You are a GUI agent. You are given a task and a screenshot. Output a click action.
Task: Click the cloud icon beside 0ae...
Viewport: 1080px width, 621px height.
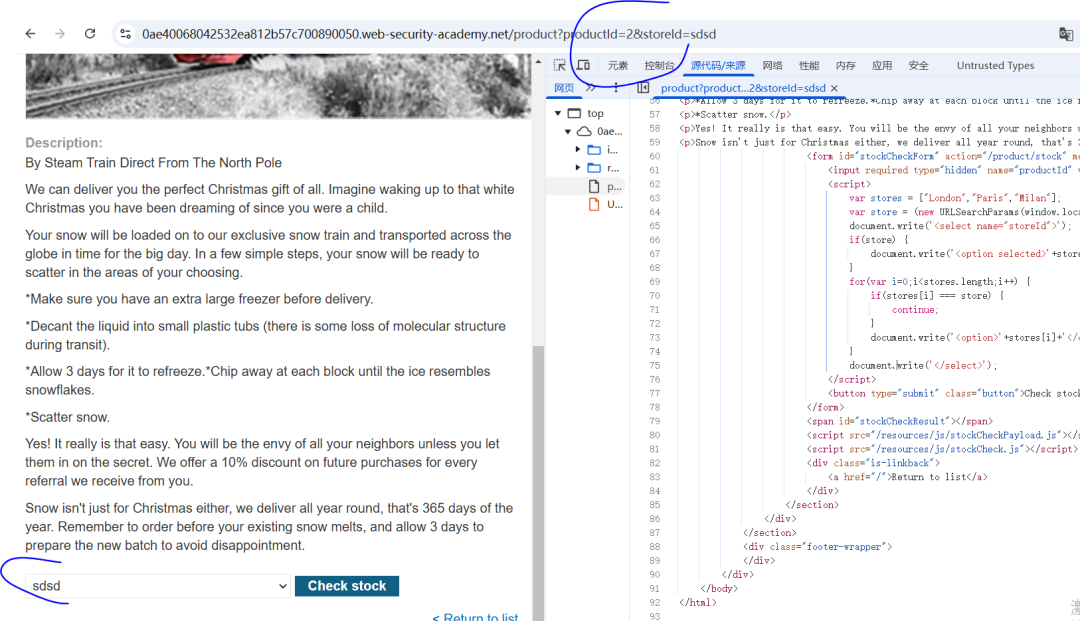584,131
